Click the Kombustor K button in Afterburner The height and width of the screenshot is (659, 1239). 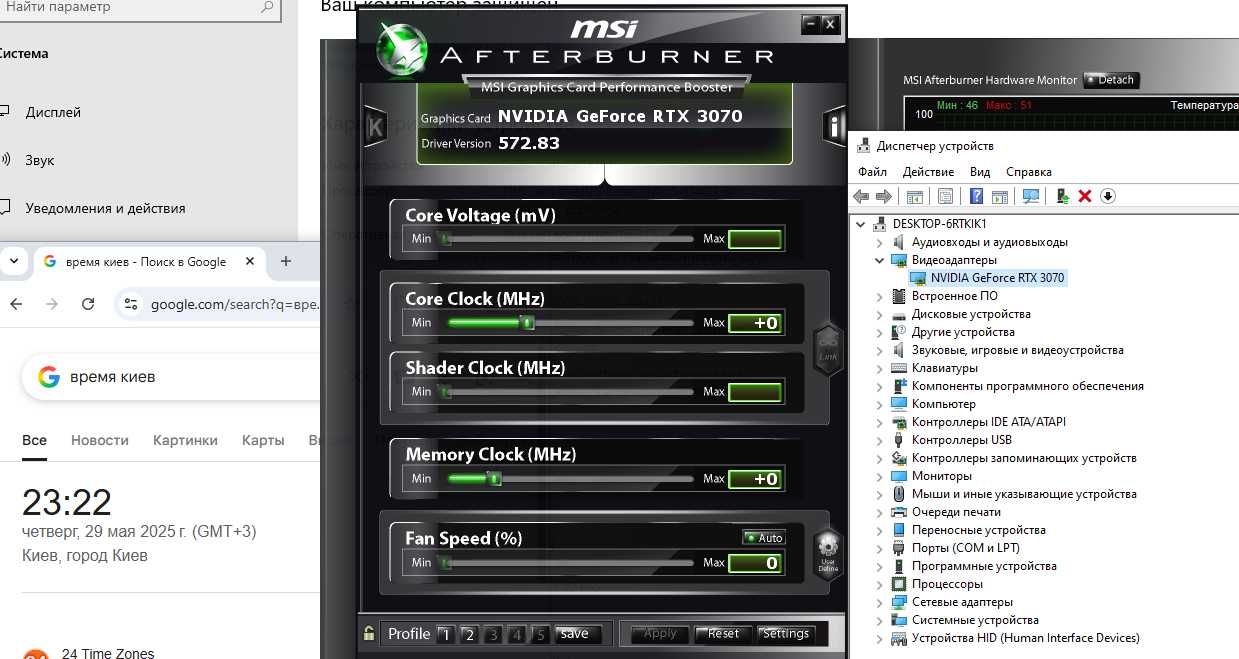375,126
